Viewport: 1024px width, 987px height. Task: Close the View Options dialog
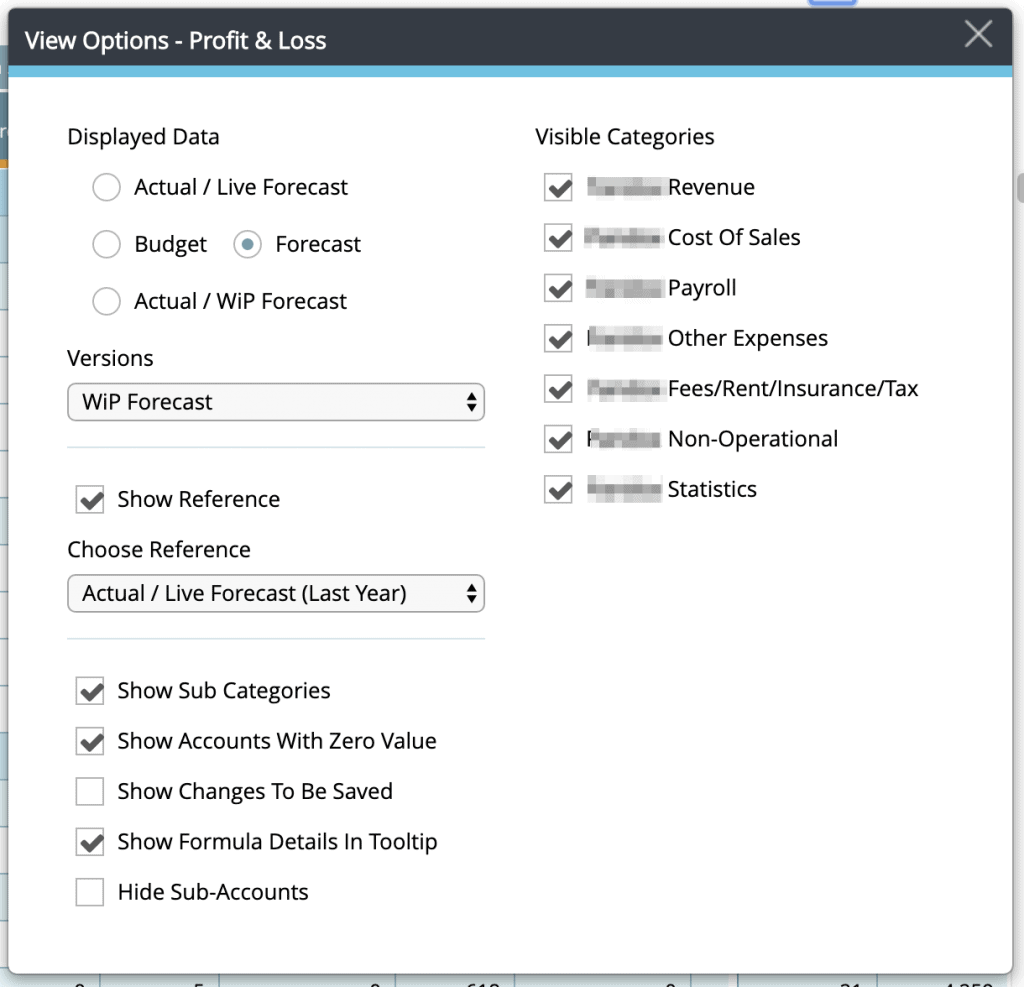coord(978,35)
